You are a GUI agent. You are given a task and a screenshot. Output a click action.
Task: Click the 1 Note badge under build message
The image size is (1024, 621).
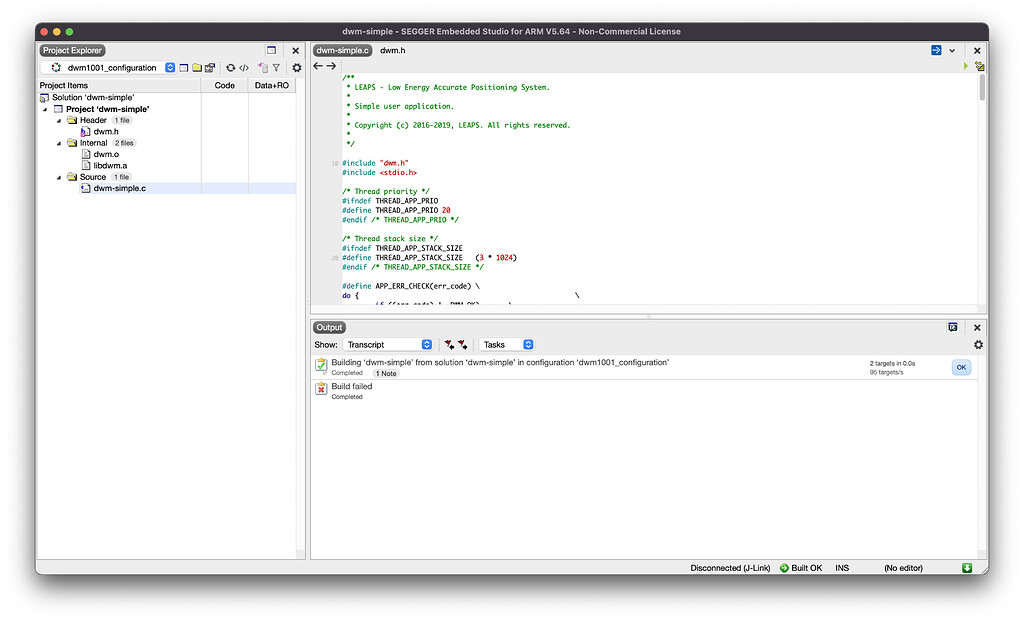(386, 373)
